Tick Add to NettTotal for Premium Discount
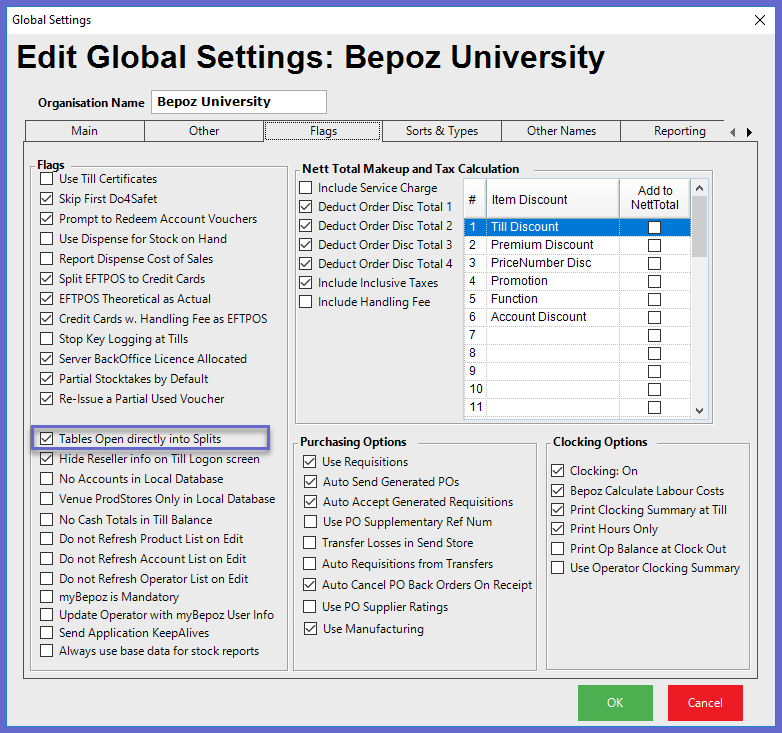 pyautogui.click(x=654, y=245)
